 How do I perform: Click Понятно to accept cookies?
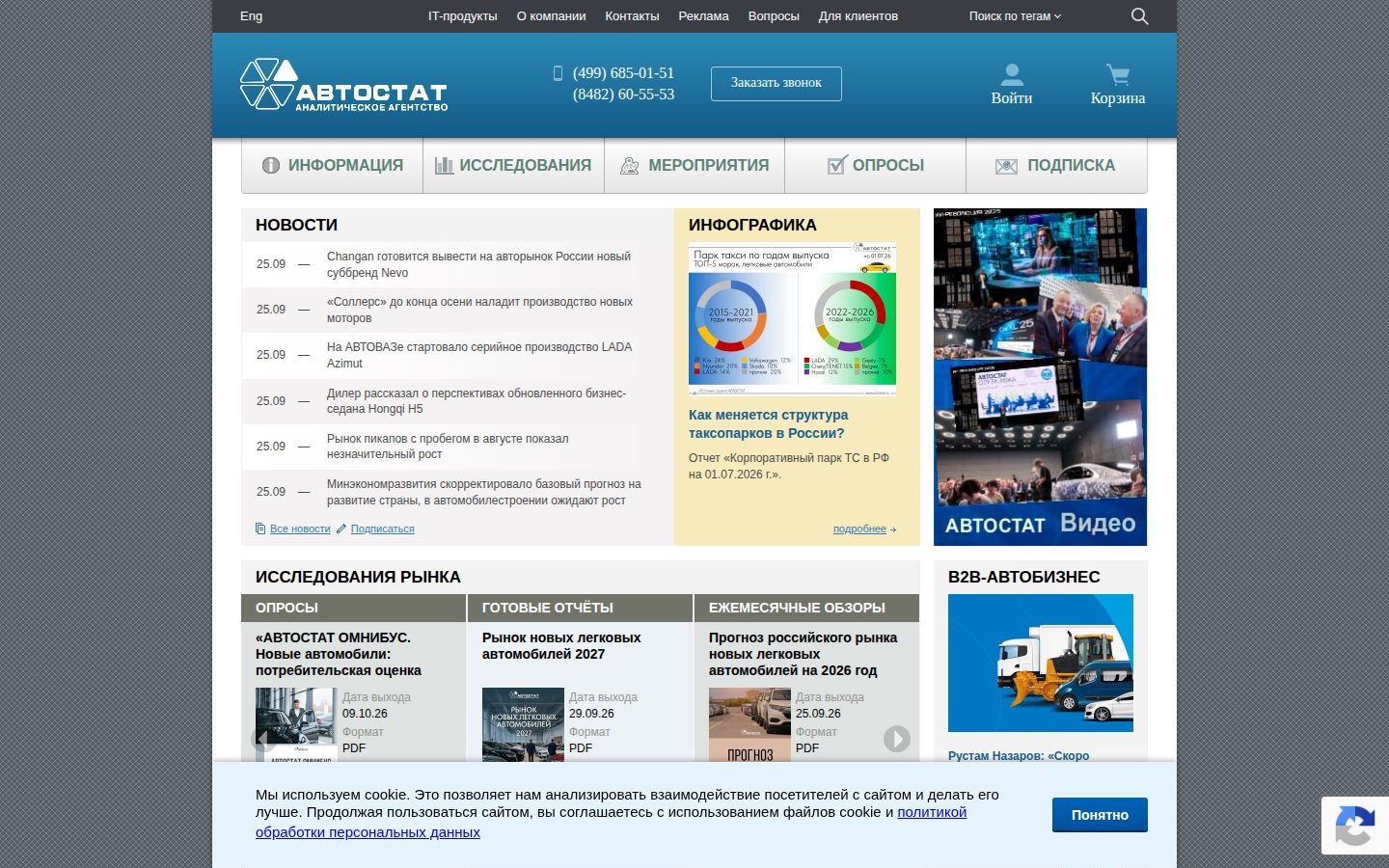tap(1100, 815)
